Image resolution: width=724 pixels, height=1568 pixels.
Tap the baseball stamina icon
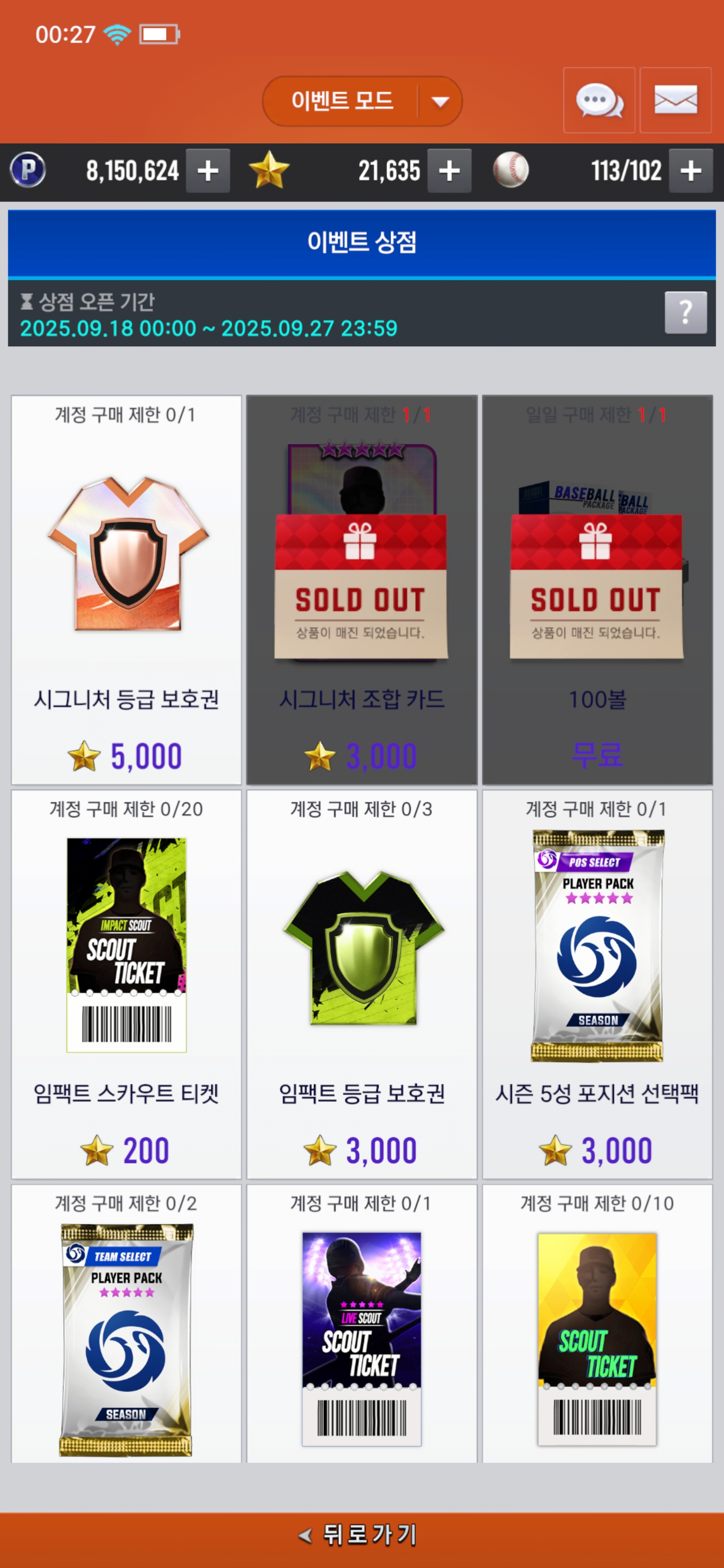(510, 170)
